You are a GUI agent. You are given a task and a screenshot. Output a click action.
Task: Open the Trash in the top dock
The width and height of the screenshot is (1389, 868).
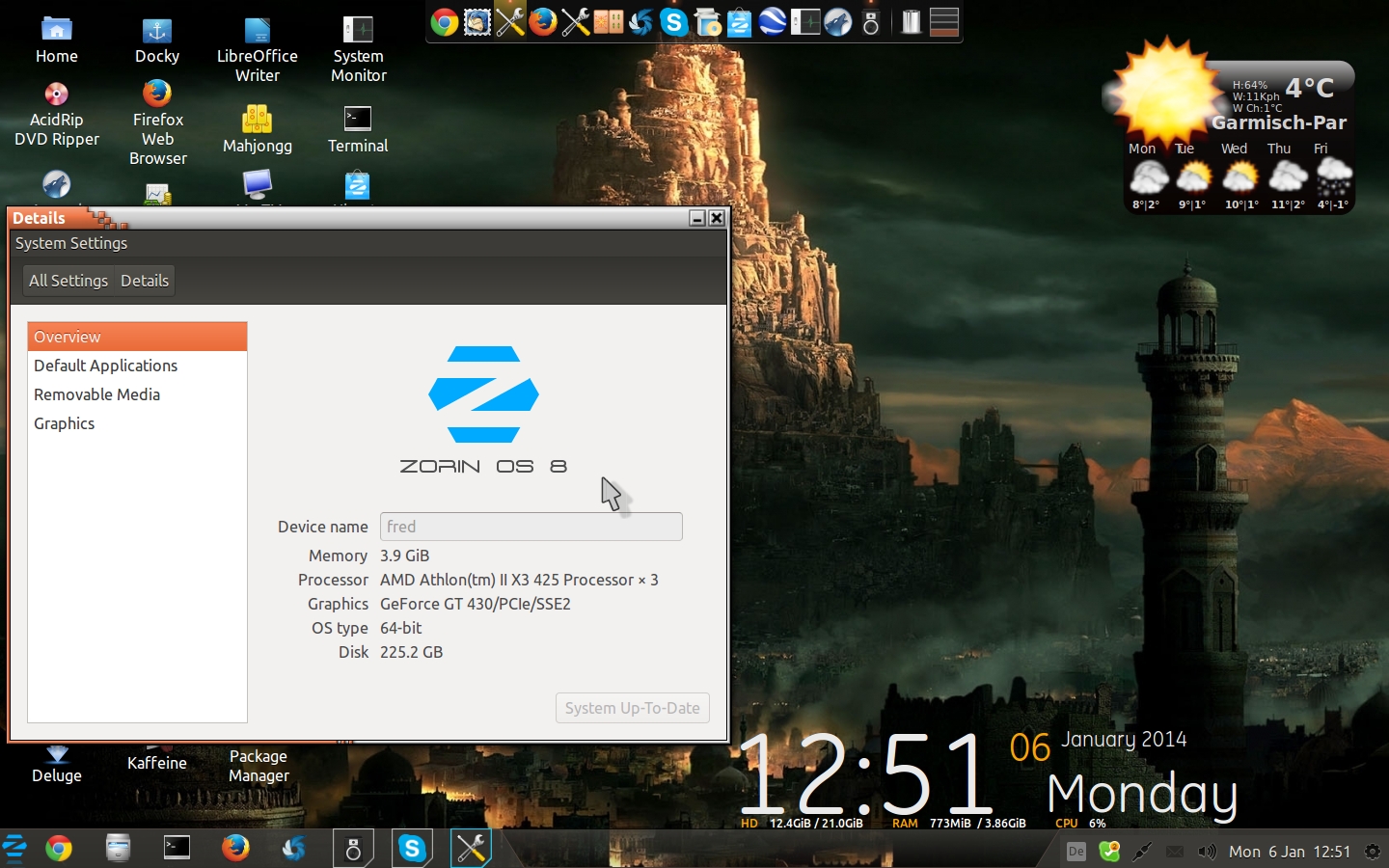point(911,21)
